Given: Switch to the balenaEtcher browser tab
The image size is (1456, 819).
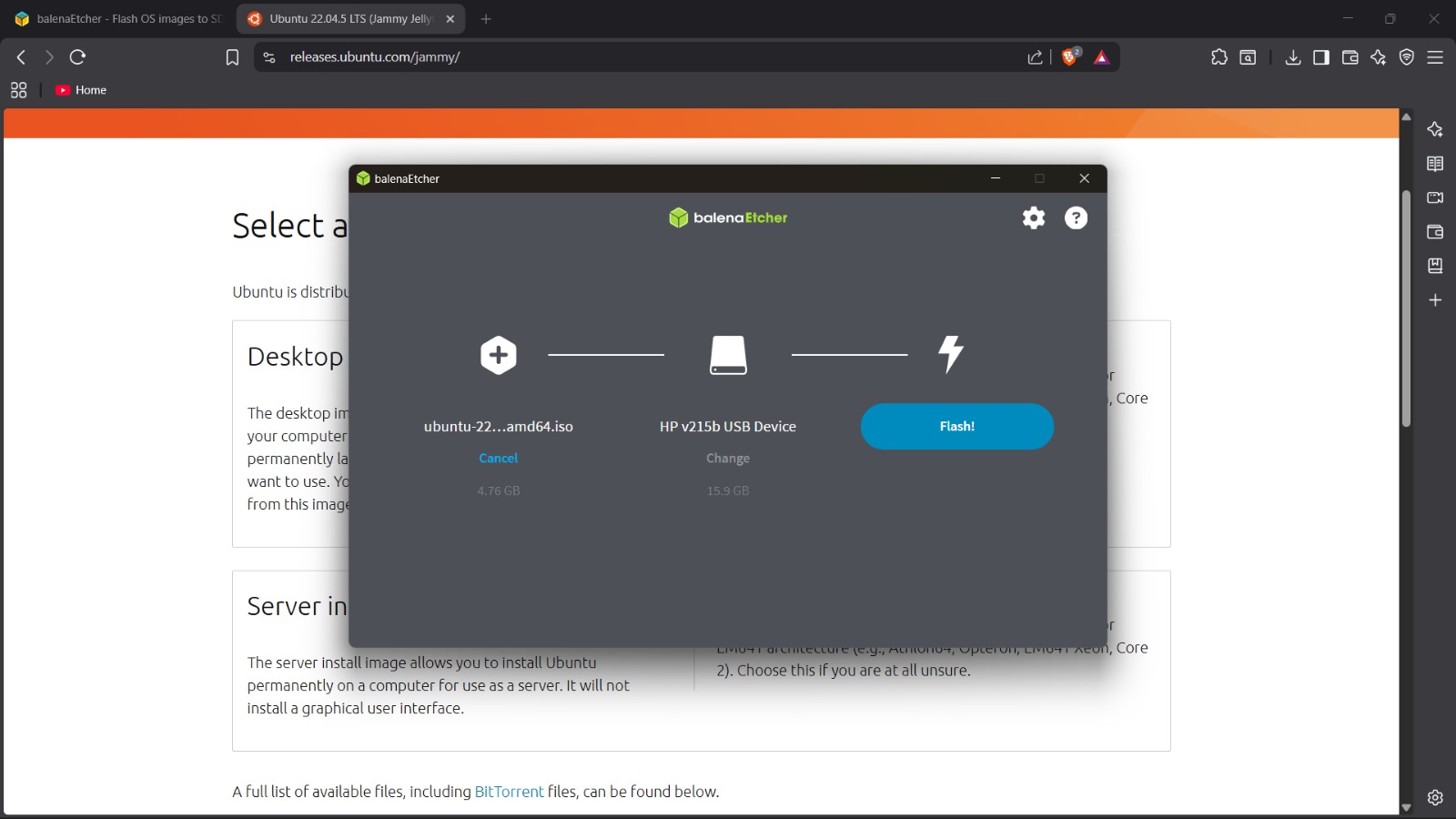Looking at the screenshot, I should pyautogui.click(x=118, y=18).
